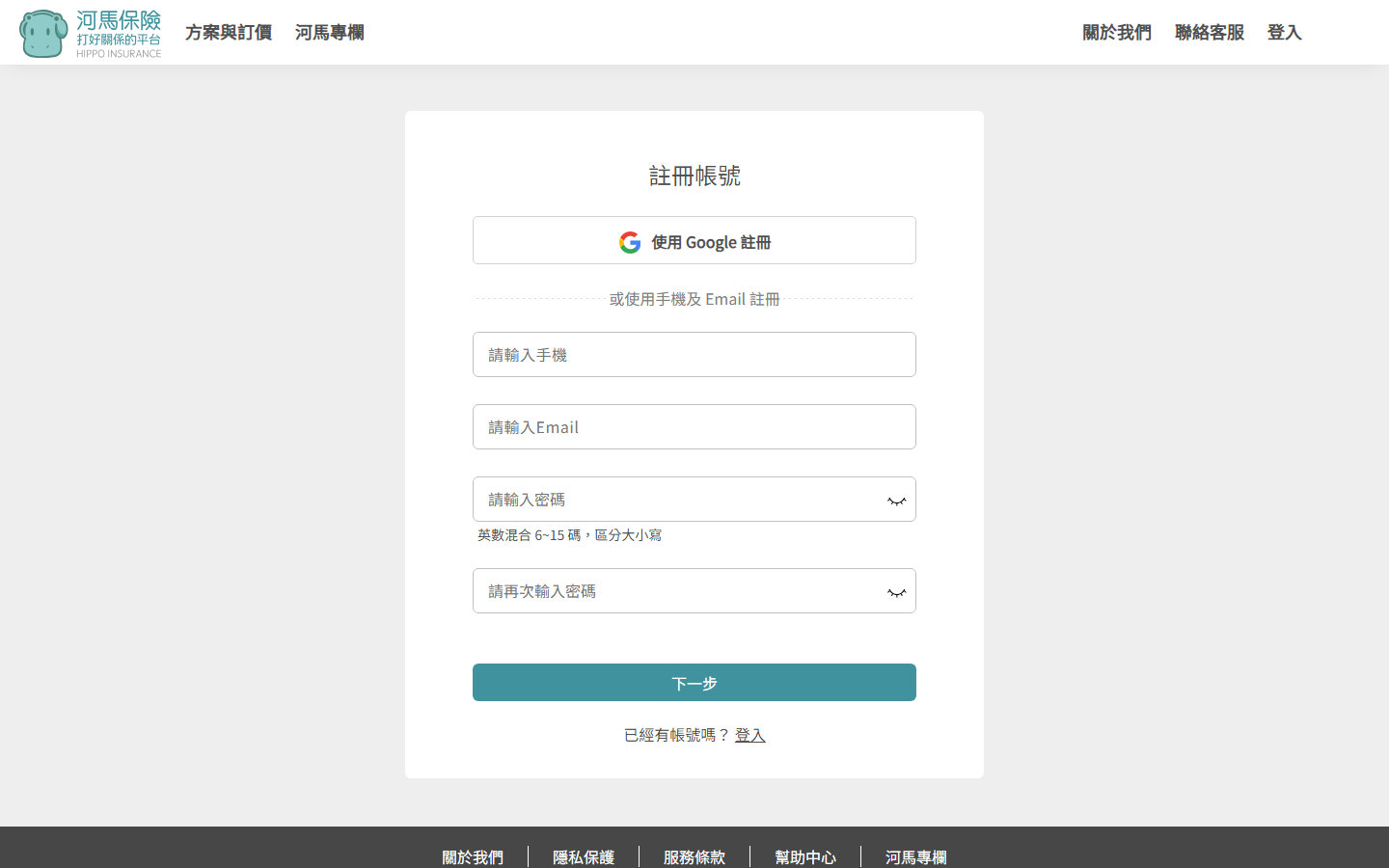
Task: Sign up with 使用 Google 註冊
Action: (694, 240)
